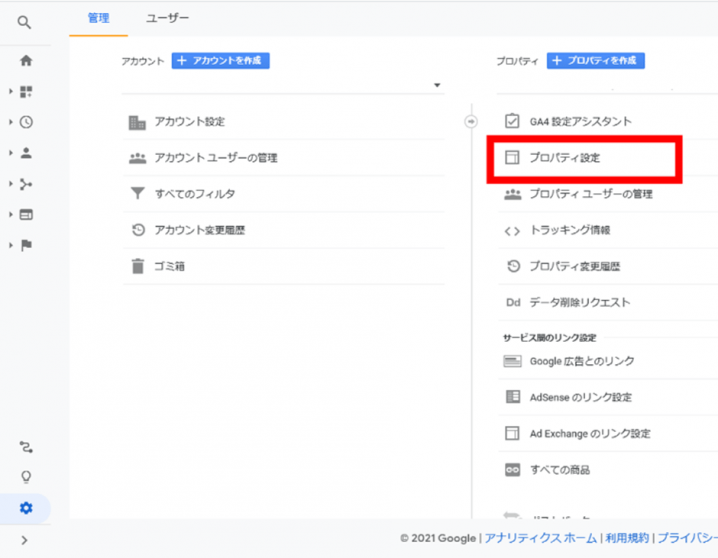Open プロパティ設定 in property column

(x=564, y=158)
